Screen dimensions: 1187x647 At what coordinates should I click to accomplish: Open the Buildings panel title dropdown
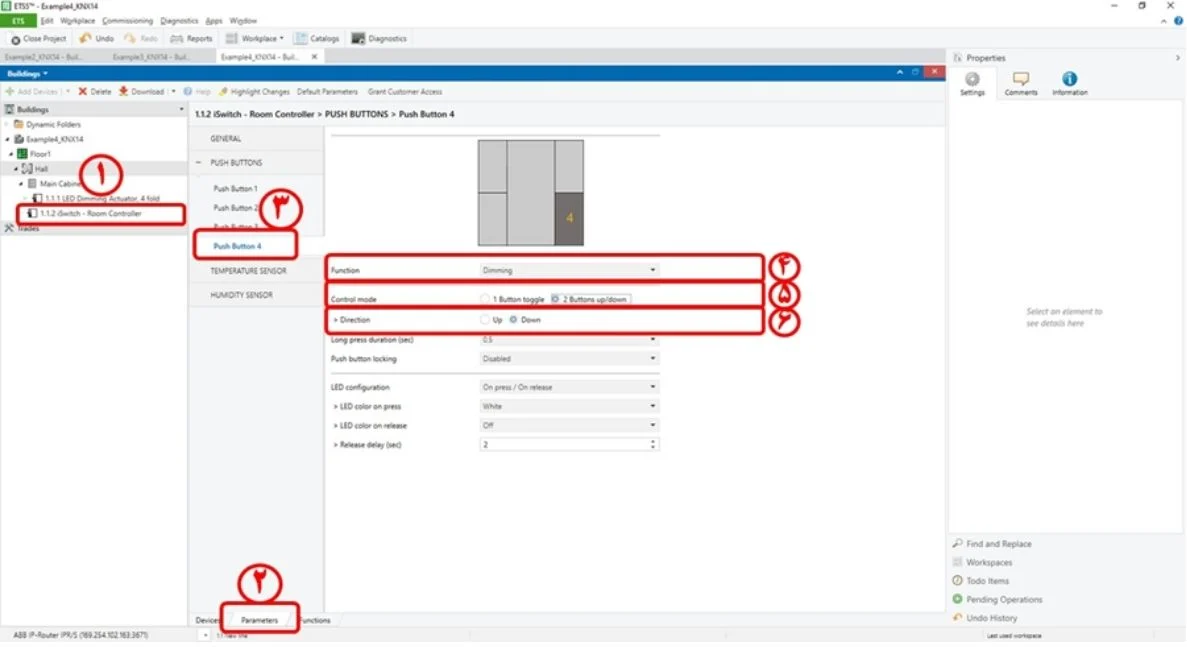pos(45,73)
